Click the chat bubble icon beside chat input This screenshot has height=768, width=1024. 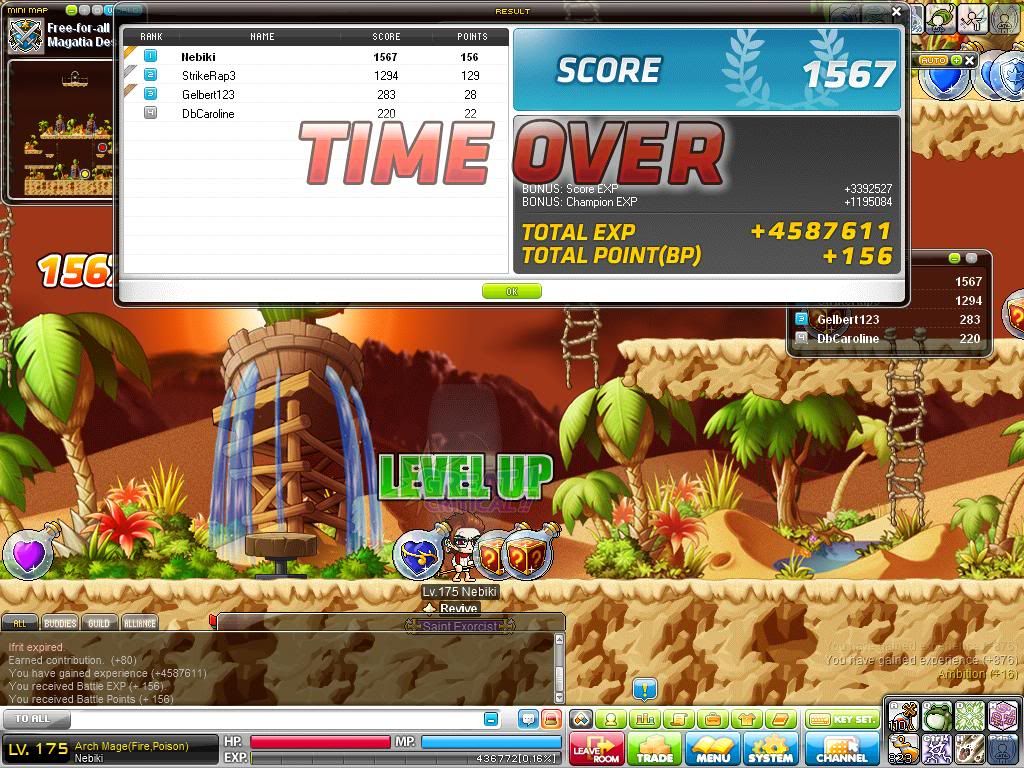528,719
